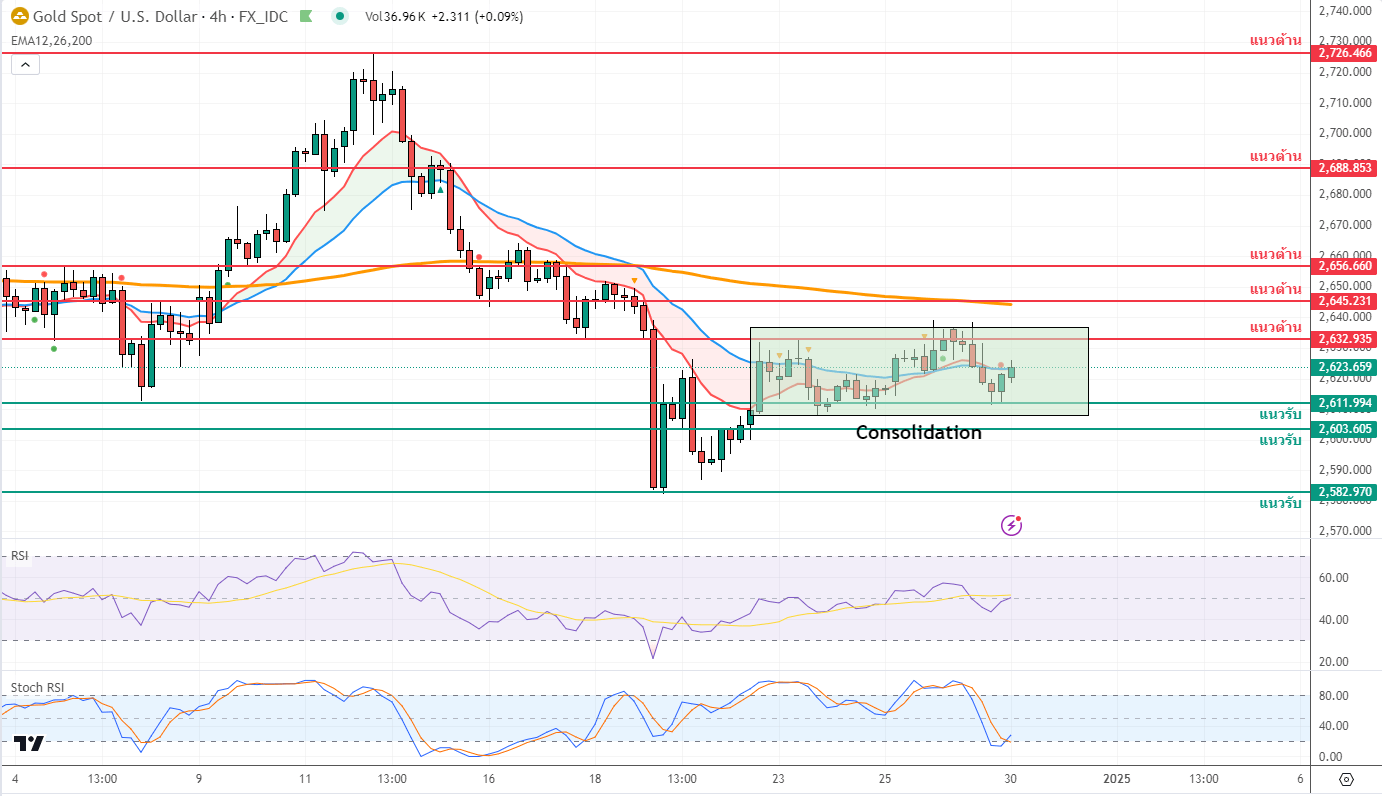Click the 2,740.000 price axis label
Image resolution: width=1382 pixels, height=796 pixels.
pos(1344,11)
